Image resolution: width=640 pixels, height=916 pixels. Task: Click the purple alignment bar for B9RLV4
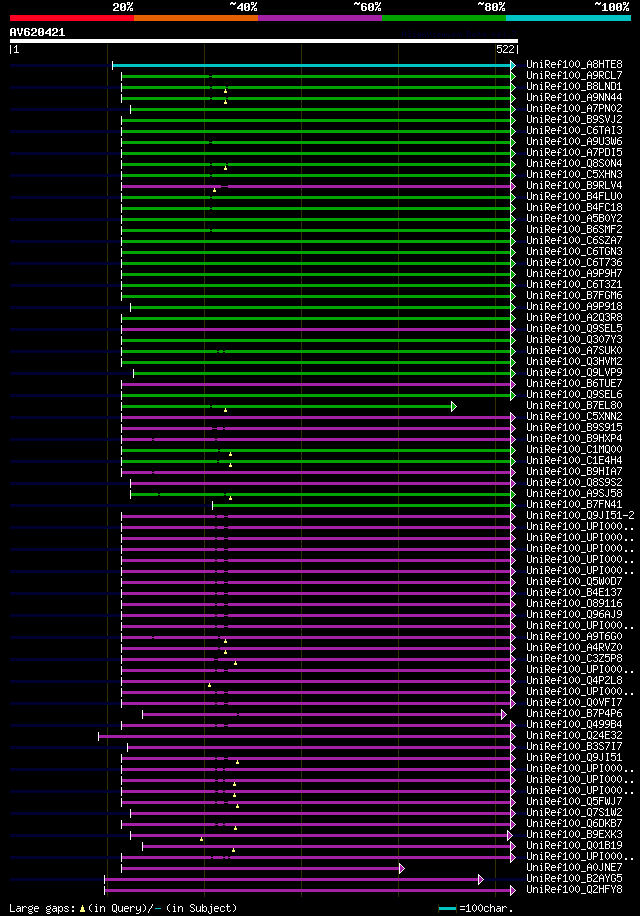pyautogui.click(x=318, y=186)
